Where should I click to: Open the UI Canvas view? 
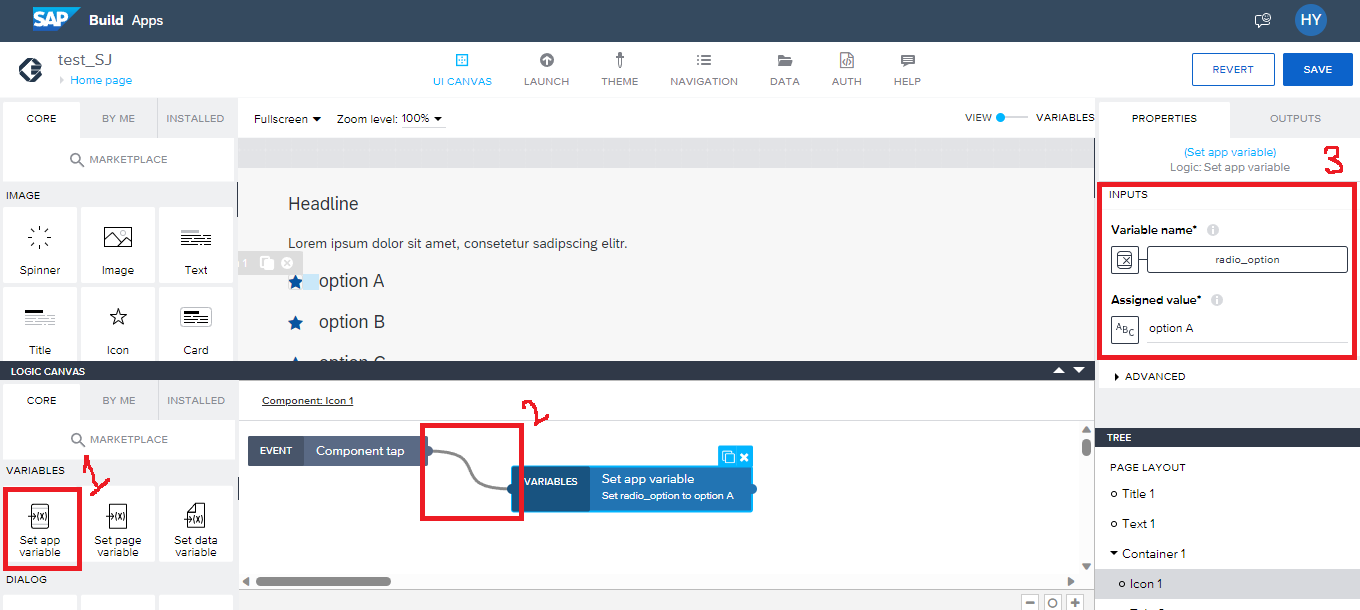point(462,70)
